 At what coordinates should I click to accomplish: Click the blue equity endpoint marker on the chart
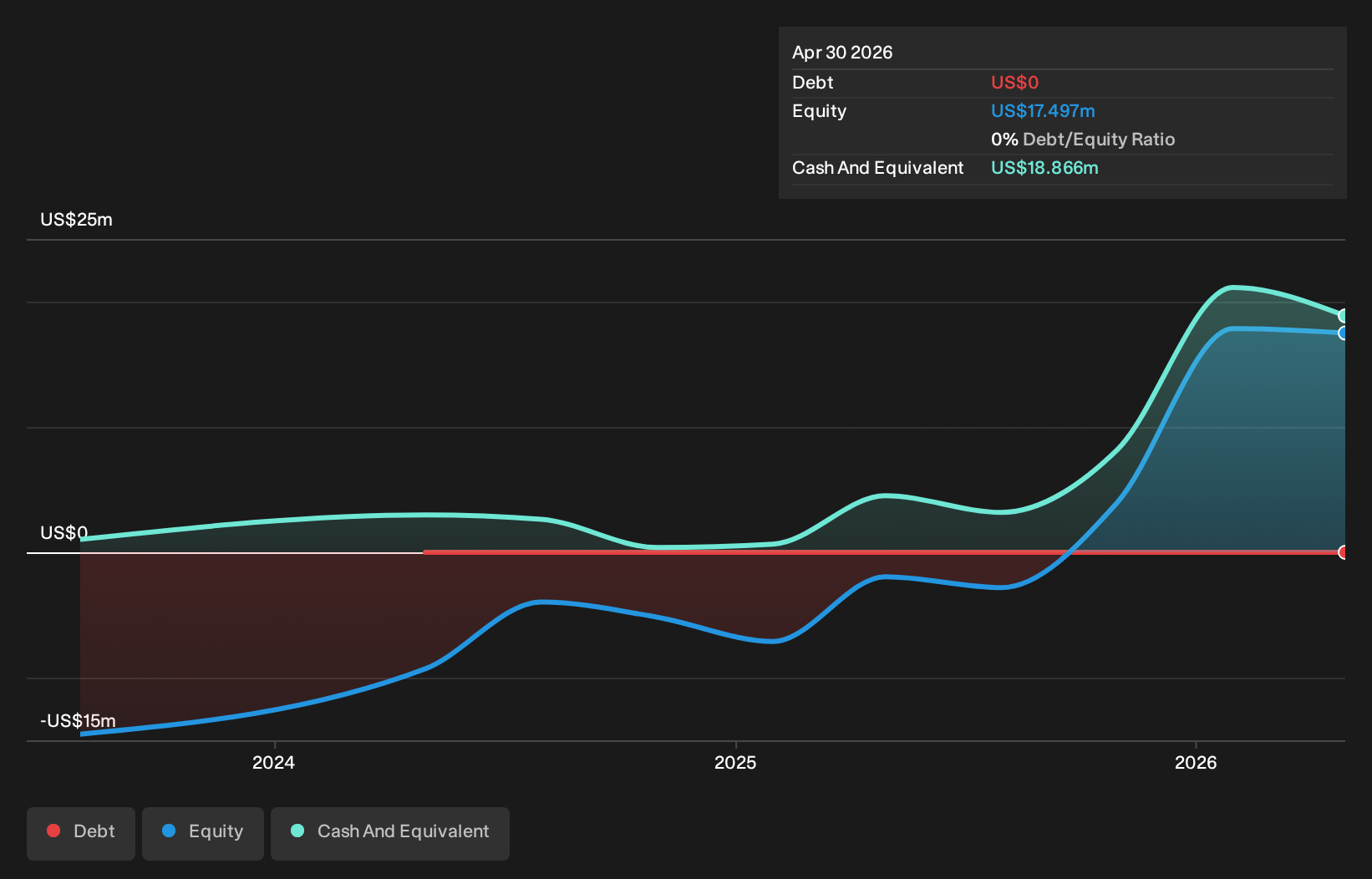point(1344,333)
